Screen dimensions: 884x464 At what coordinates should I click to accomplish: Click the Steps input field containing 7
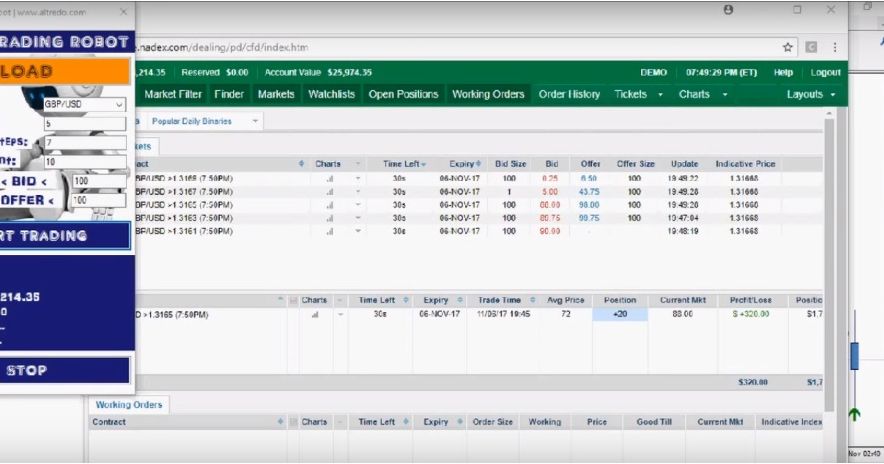pyautogui.click(x=85, y=143)
